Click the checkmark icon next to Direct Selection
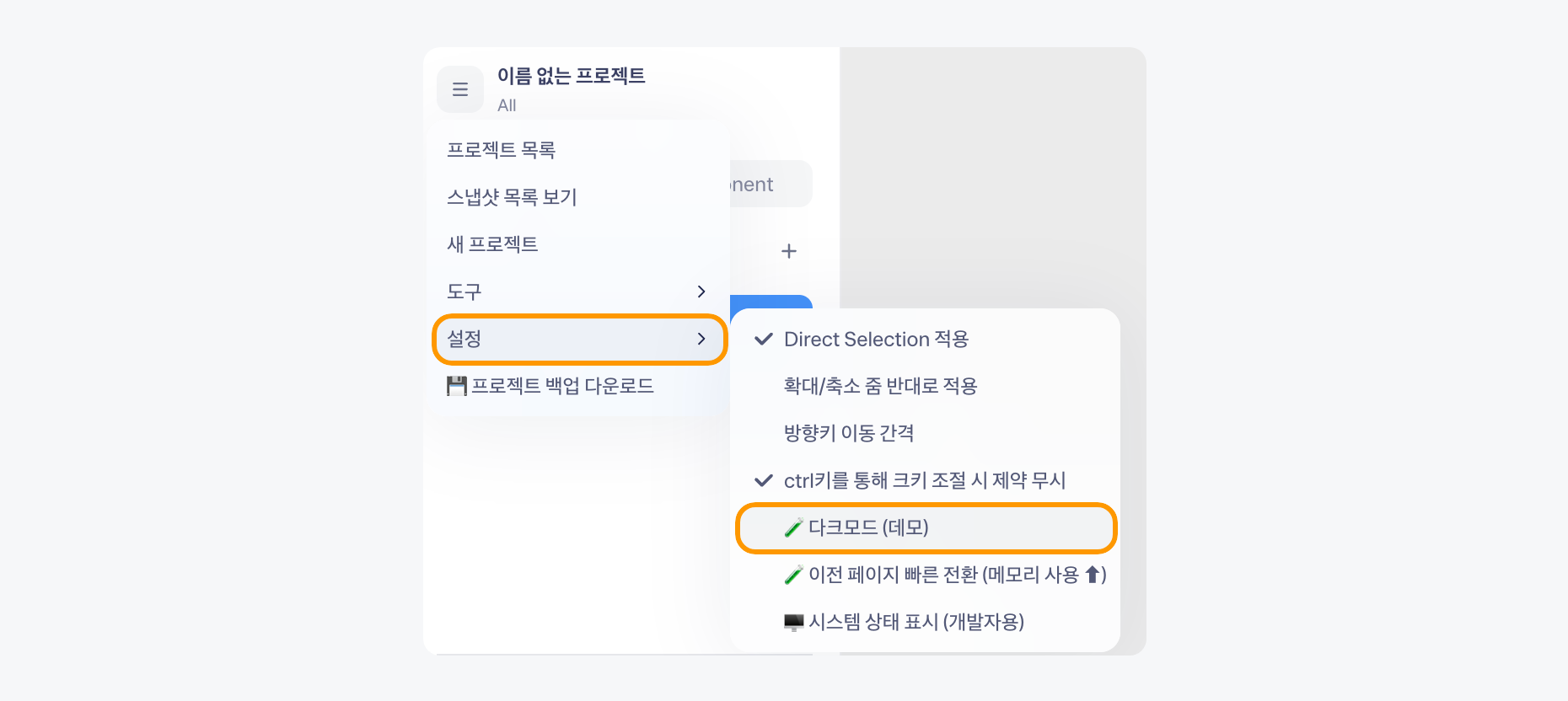This screenshot has width=1568, height=701. tap(764, 340)
